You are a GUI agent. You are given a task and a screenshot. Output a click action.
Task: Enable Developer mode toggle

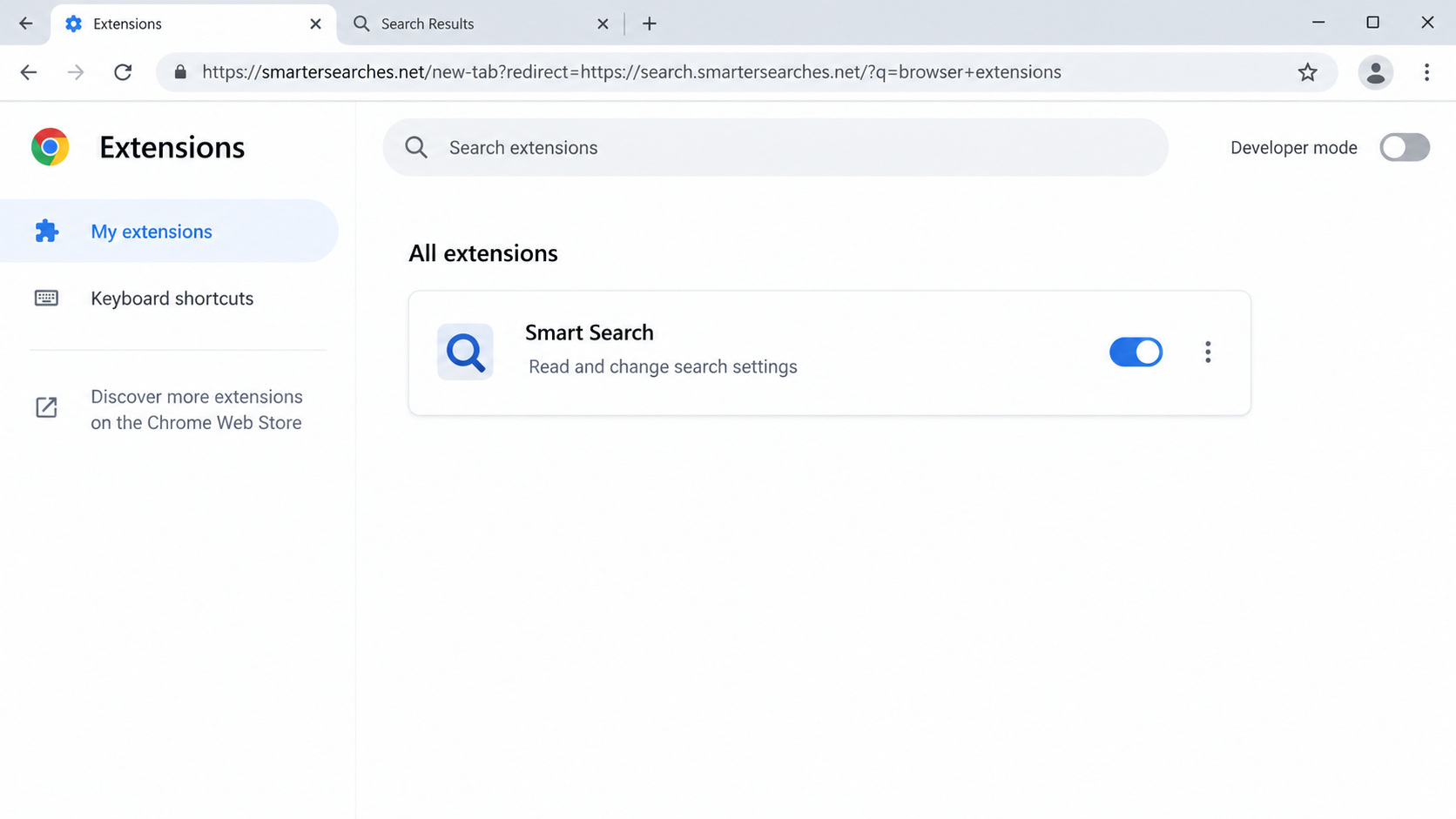[x=1405, y=147]
